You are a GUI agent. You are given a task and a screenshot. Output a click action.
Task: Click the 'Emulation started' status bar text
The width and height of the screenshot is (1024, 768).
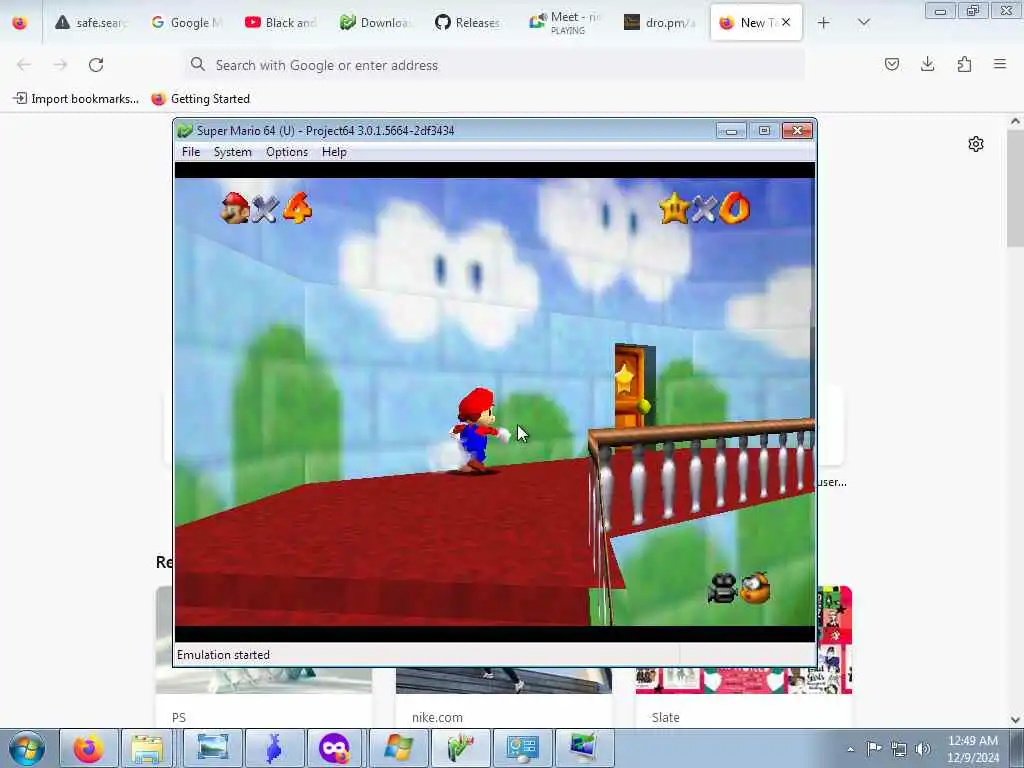223,654
